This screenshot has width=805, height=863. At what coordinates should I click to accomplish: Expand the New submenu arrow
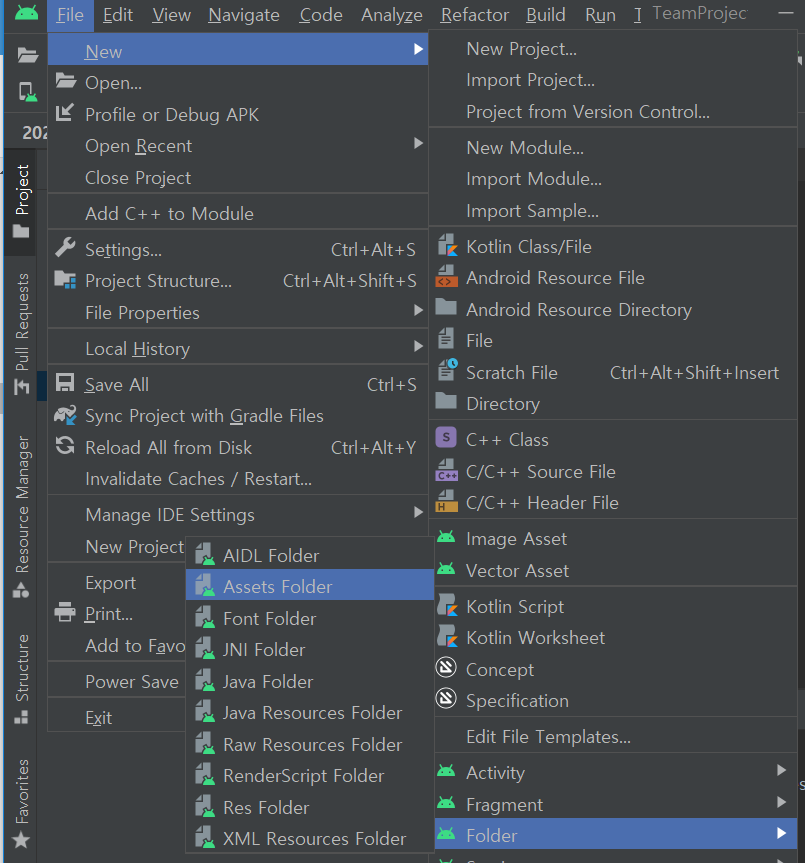click(419, 50)
